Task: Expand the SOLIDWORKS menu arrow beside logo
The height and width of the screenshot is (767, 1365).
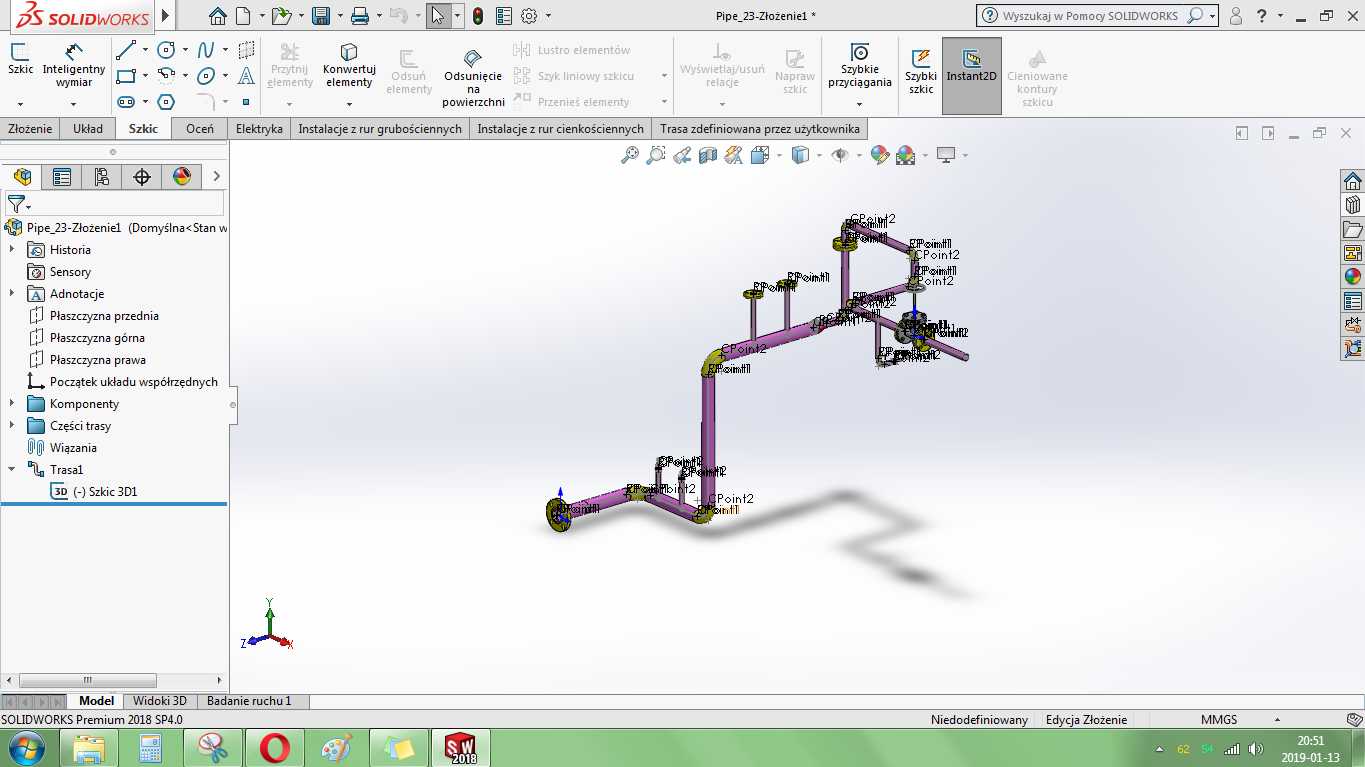Action: point(165,17)
